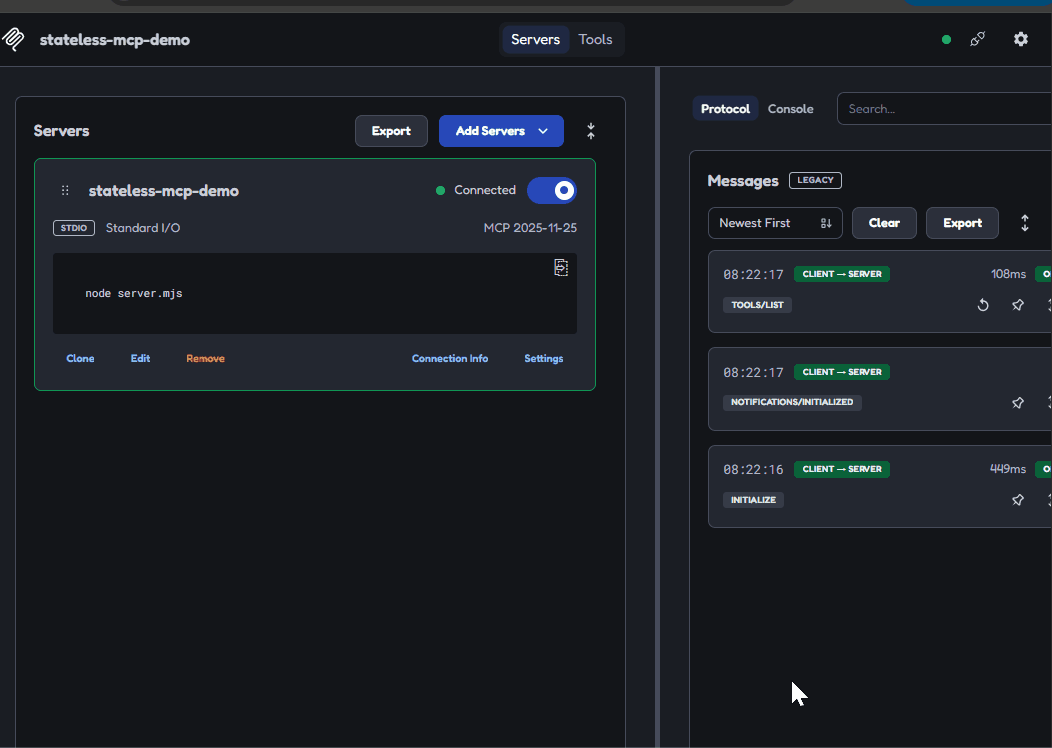
Task: Replay the TOOLS/LIST message
Action: 983,305
